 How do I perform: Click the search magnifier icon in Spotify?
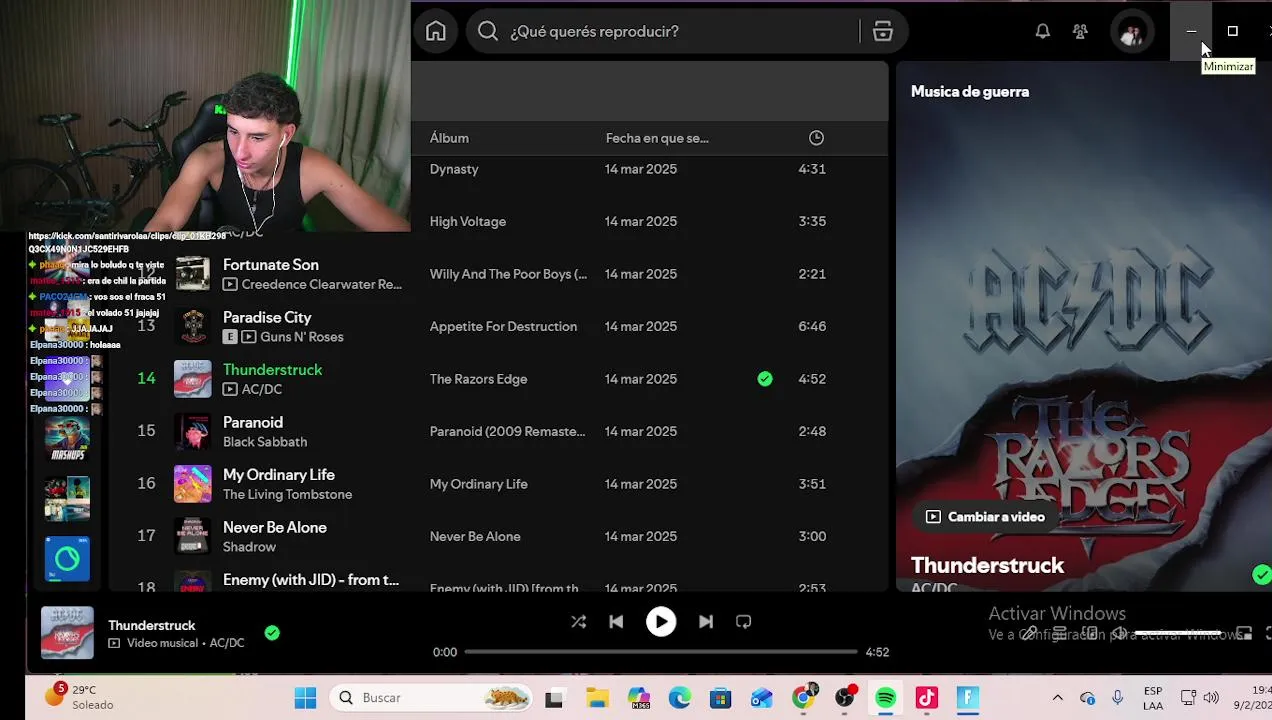(x=487, y=32)
